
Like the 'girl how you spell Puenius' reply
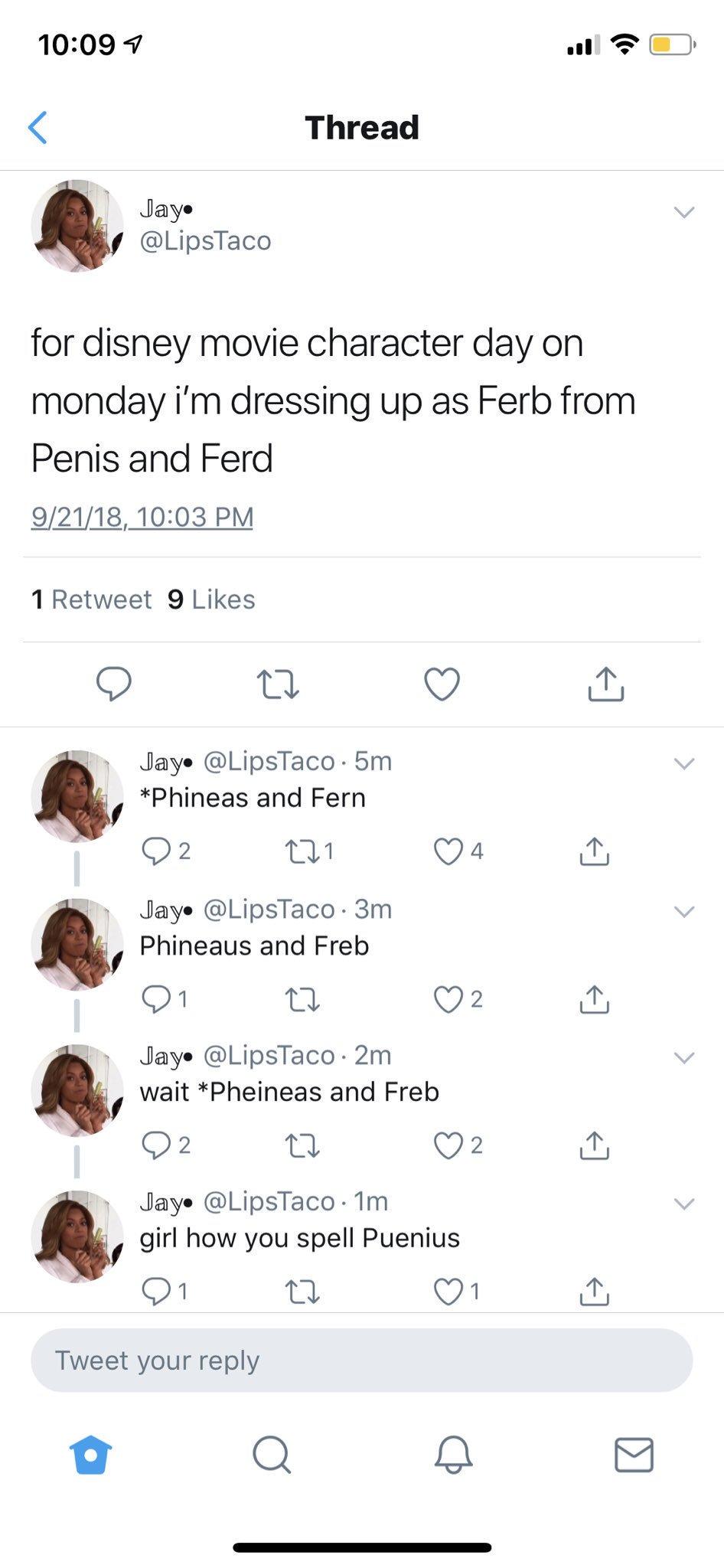[448, 1292]
